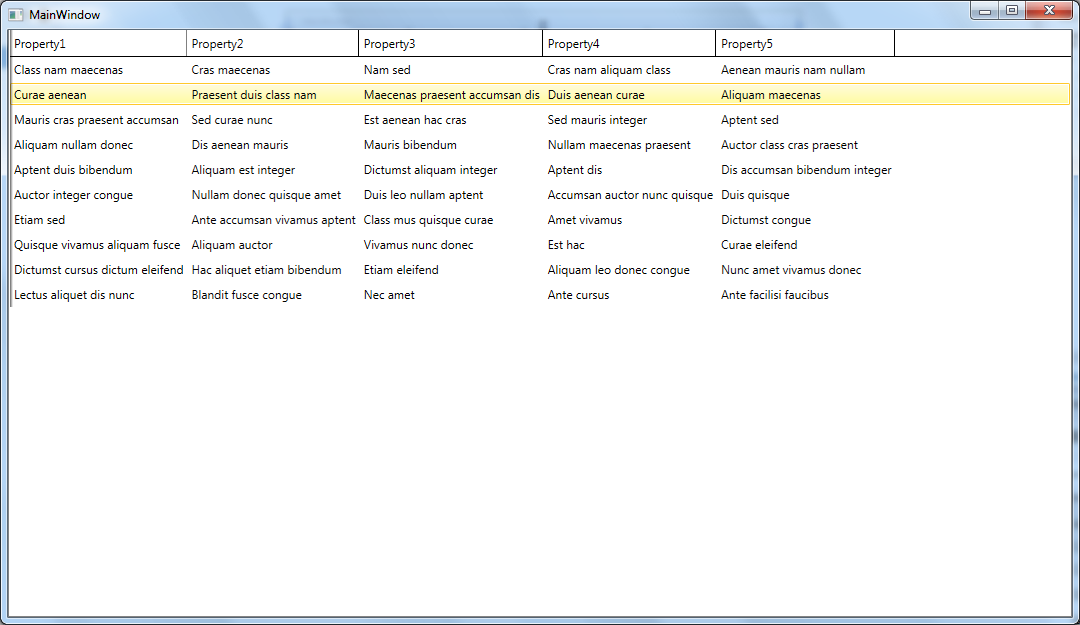Click the 'Aptent dis' cell
The image size is (1080, 625).
pyautogui.click(x=575, y=170)
